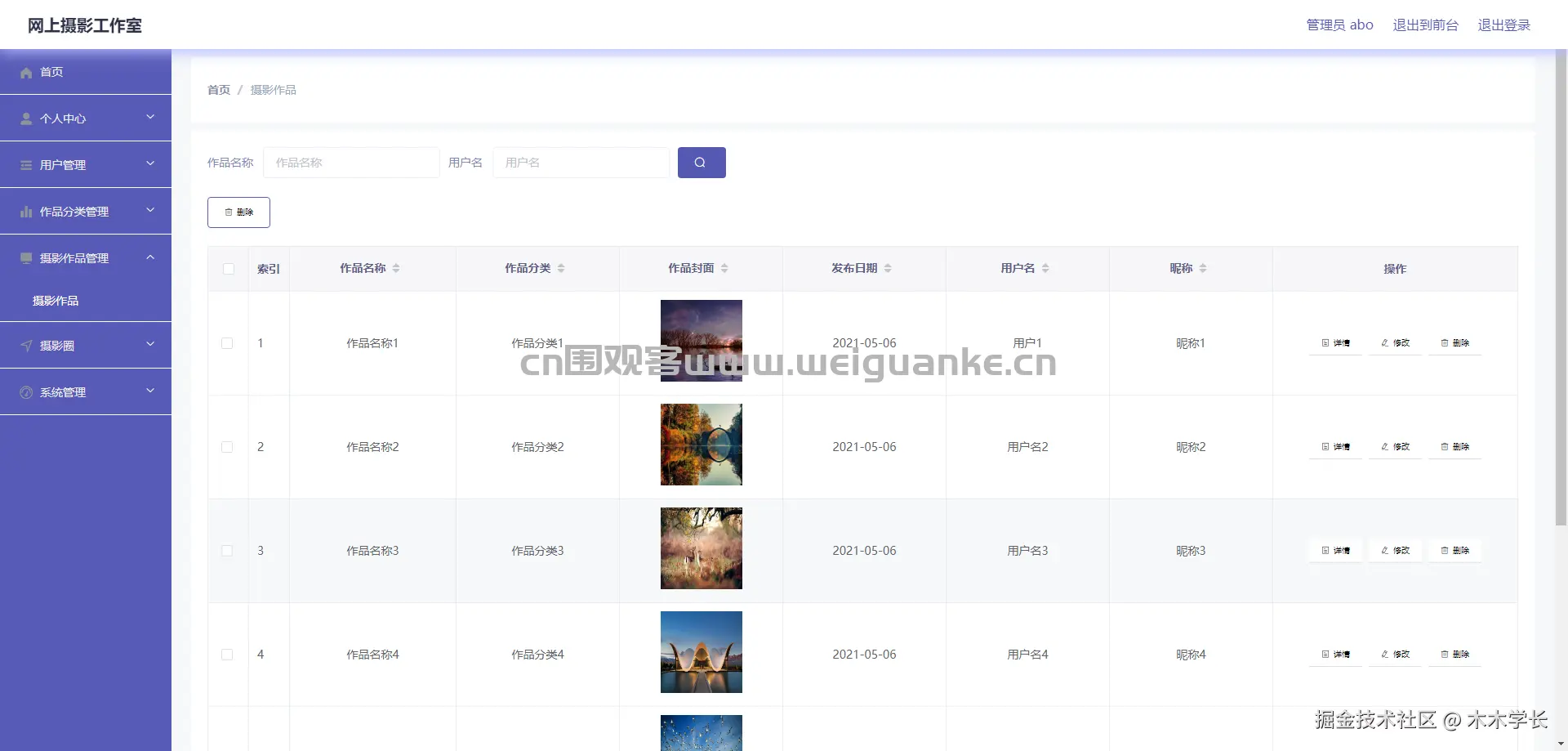
Task: Expand the 系统管理 menu chevron
Action: coord(150,391)
